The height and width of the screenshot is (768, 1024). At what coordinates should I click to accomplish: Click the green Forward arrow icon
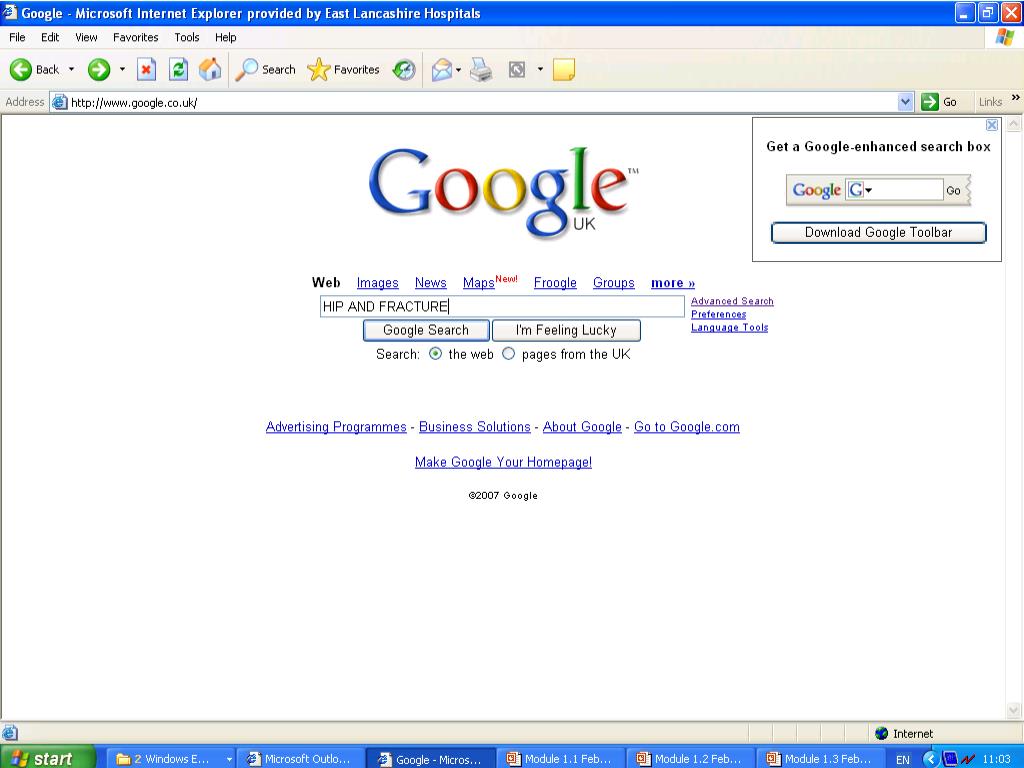point(99,69)
